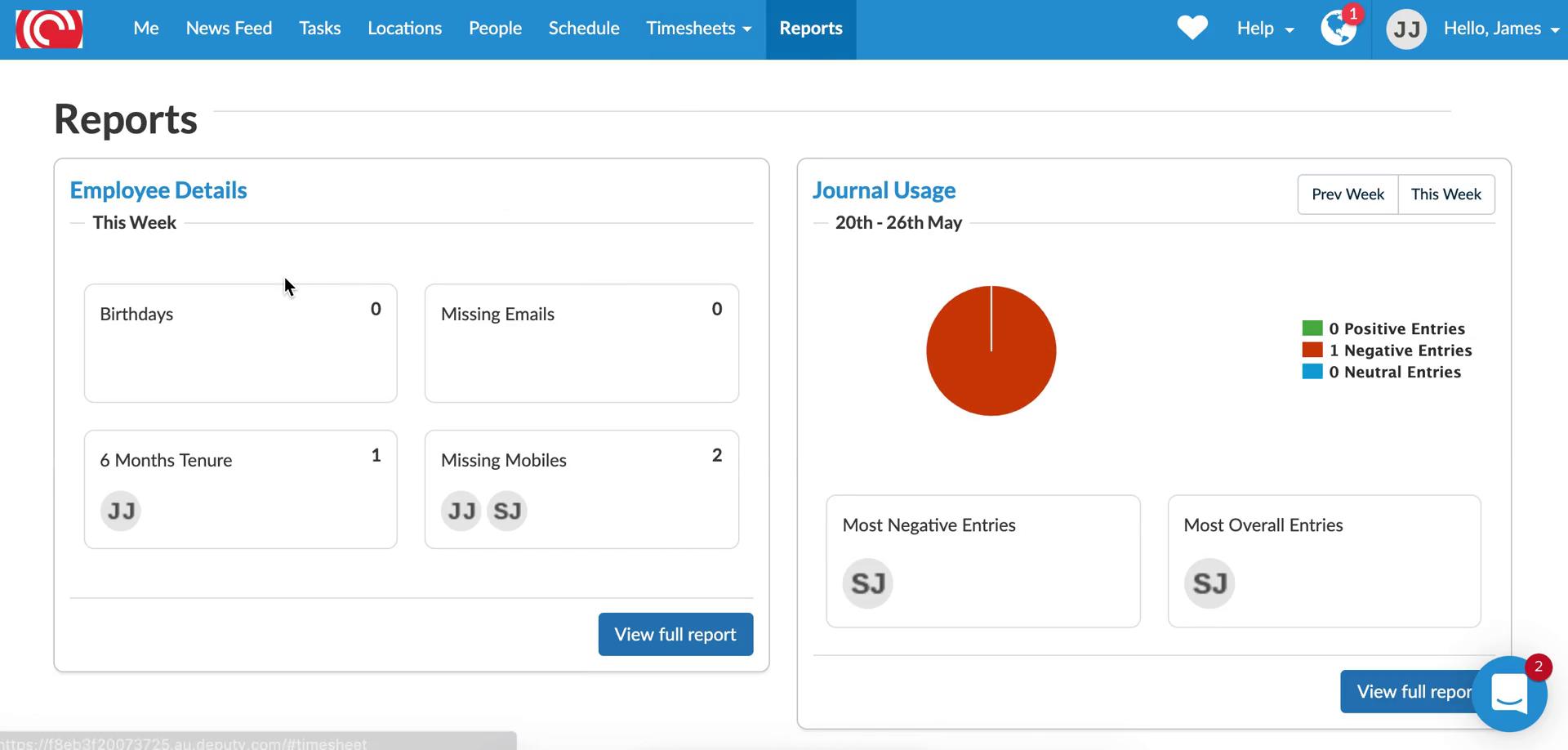
Task: View full report for Journal Usage
Action: pyautogui.click(x=1414, y=691)
